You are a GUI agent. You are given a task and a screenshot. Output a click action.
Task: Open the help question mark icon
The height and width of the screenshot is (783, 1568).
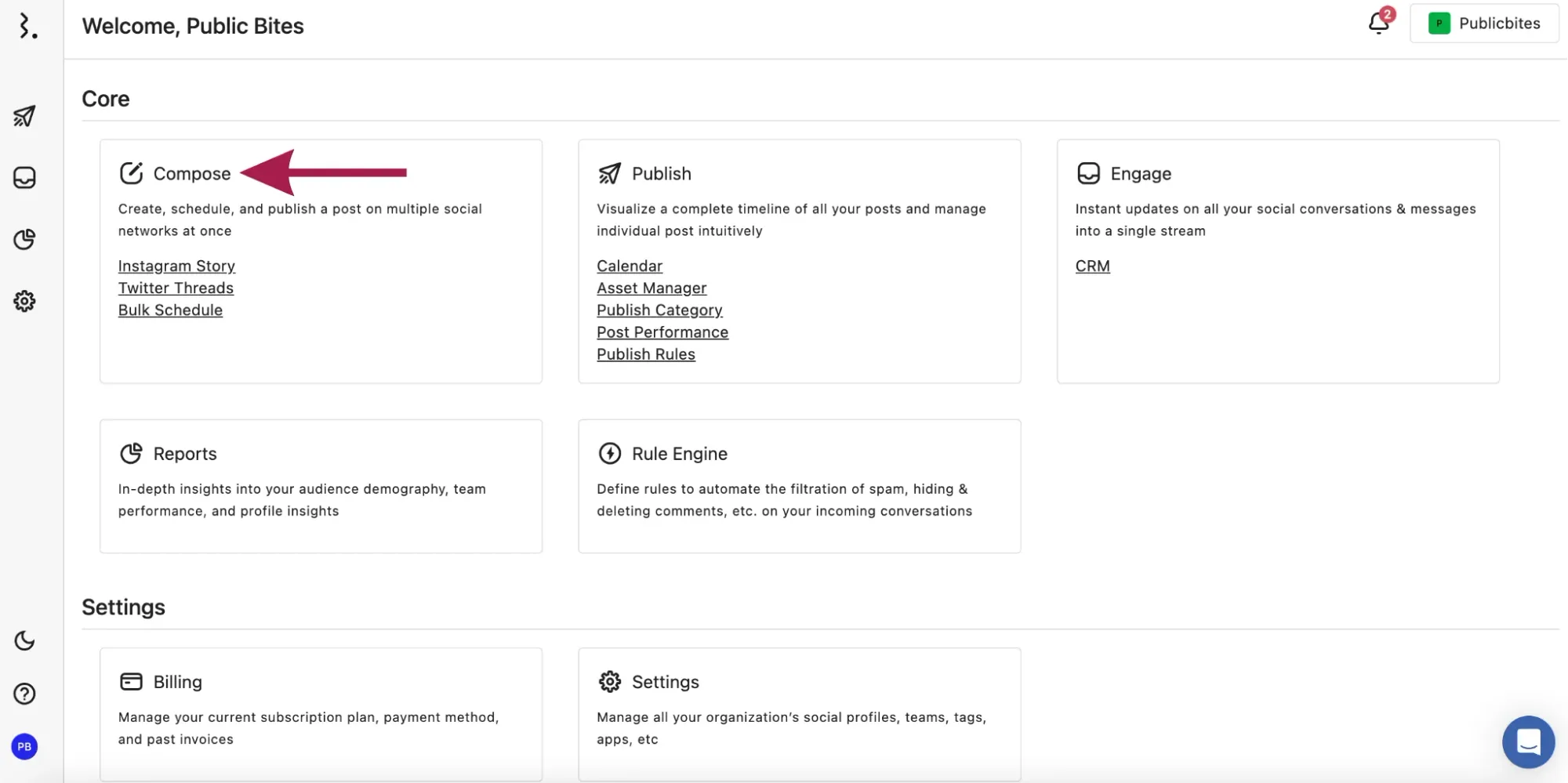[24, 694]
